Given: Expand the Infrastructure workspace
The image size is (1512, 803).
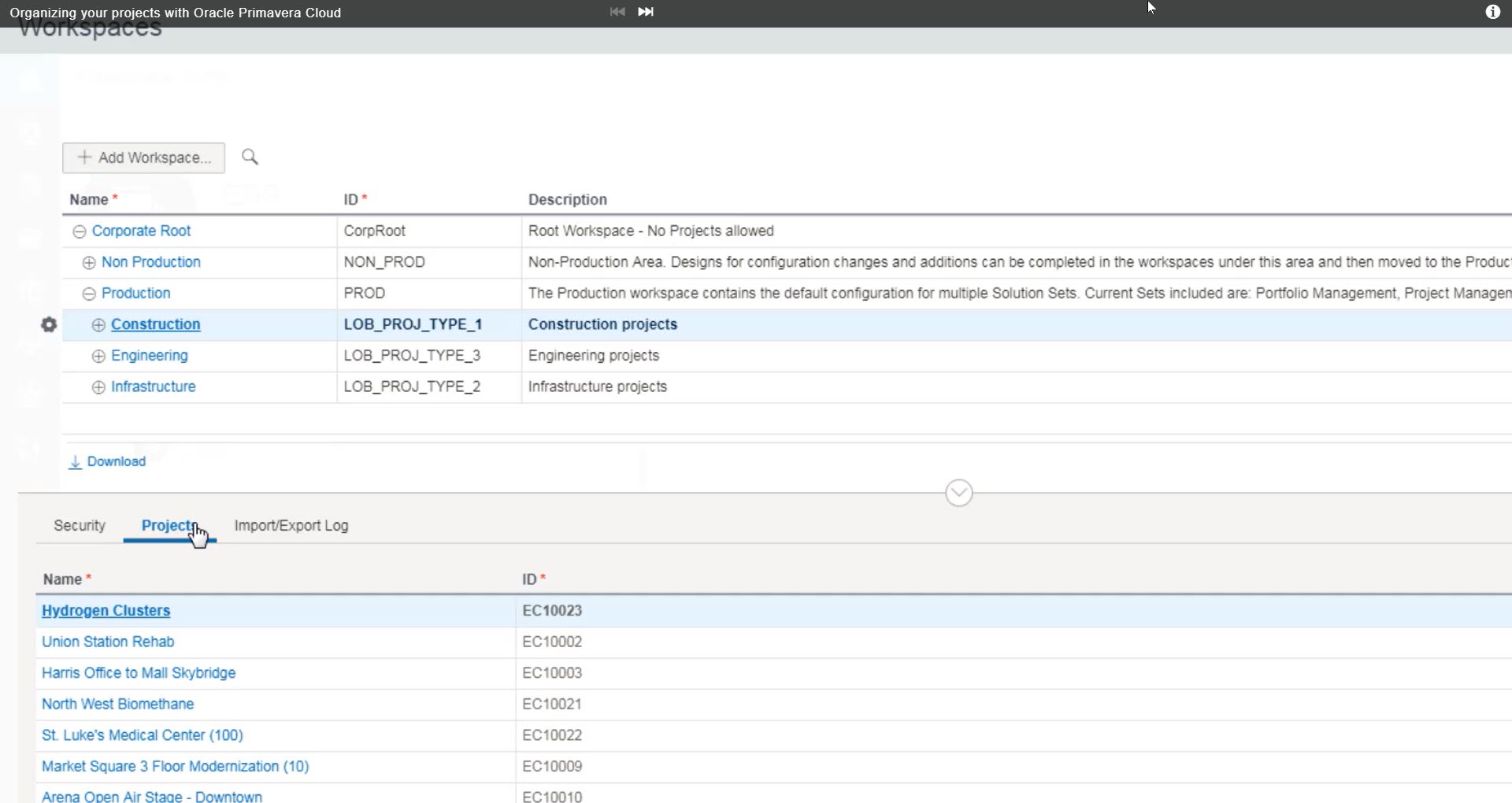Looking at the screenshot, I should [x=98, y=387].
